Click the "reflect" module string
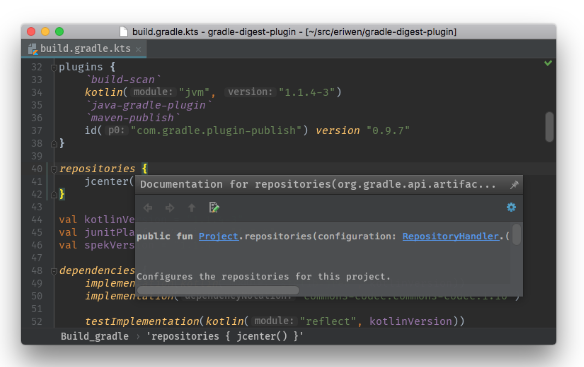Viewport: 584px width, 367px height. pos(328,321)
